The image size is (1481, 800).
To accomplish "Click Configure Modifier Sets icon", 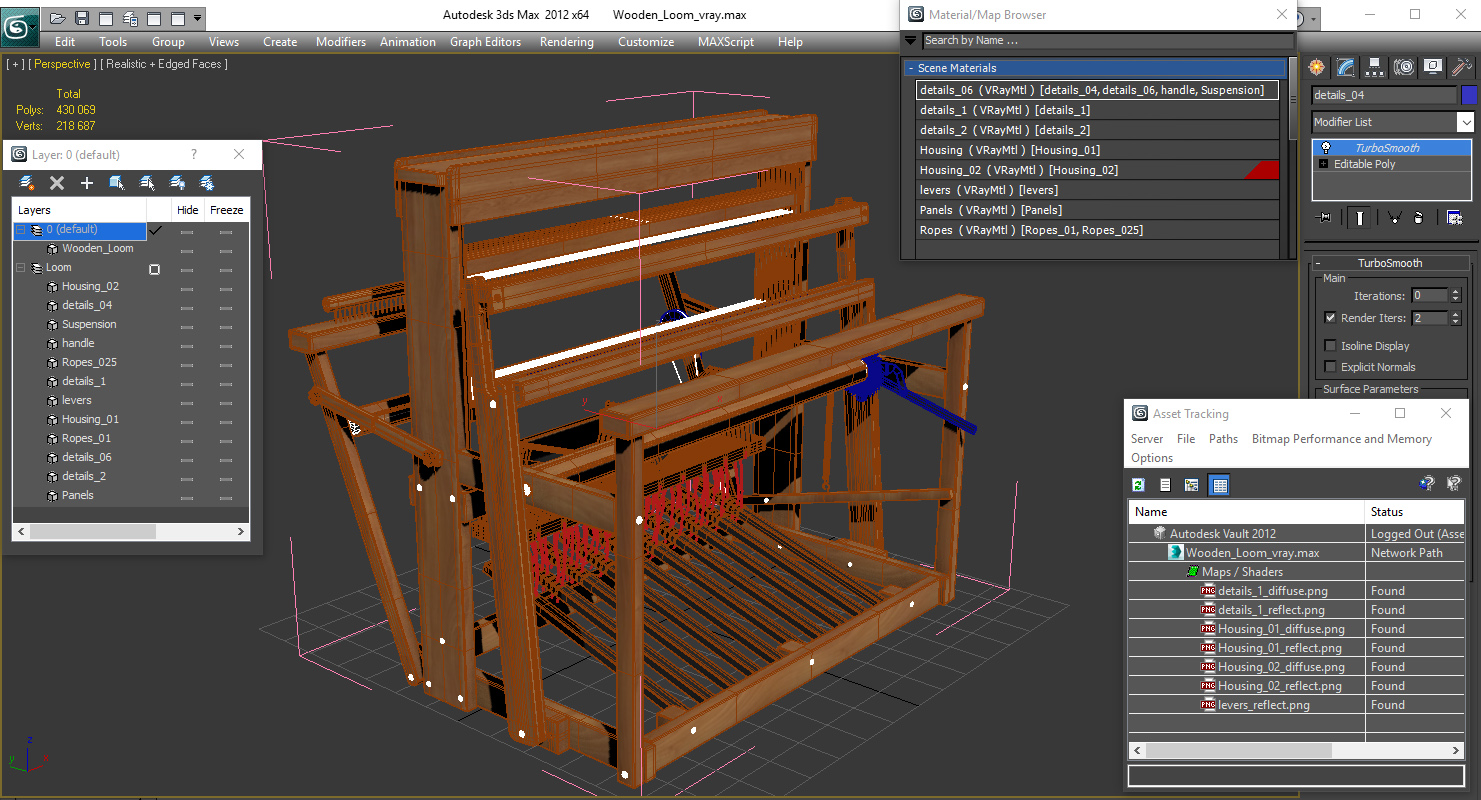I will (x=1454, y=217).
